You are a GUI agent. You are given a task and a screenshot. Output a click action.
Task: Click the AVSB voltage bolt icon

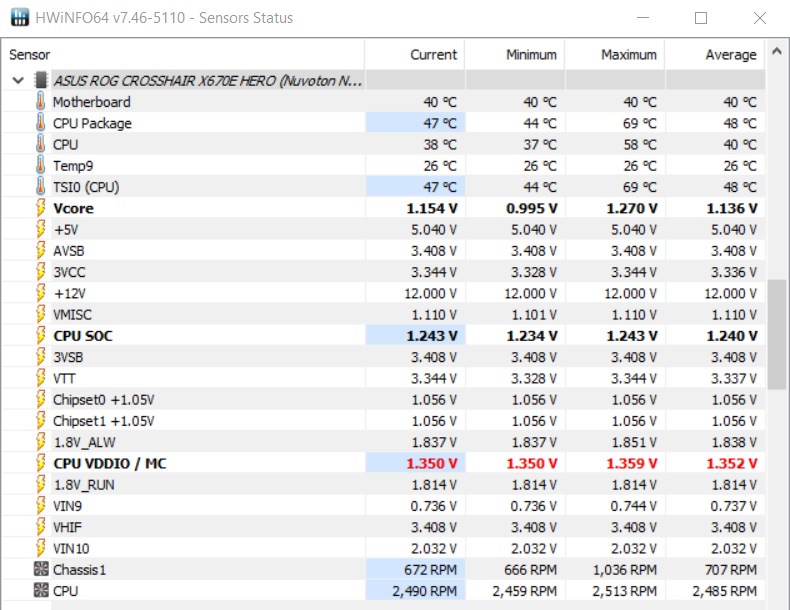pyautogui.click(x=41, y=250)
